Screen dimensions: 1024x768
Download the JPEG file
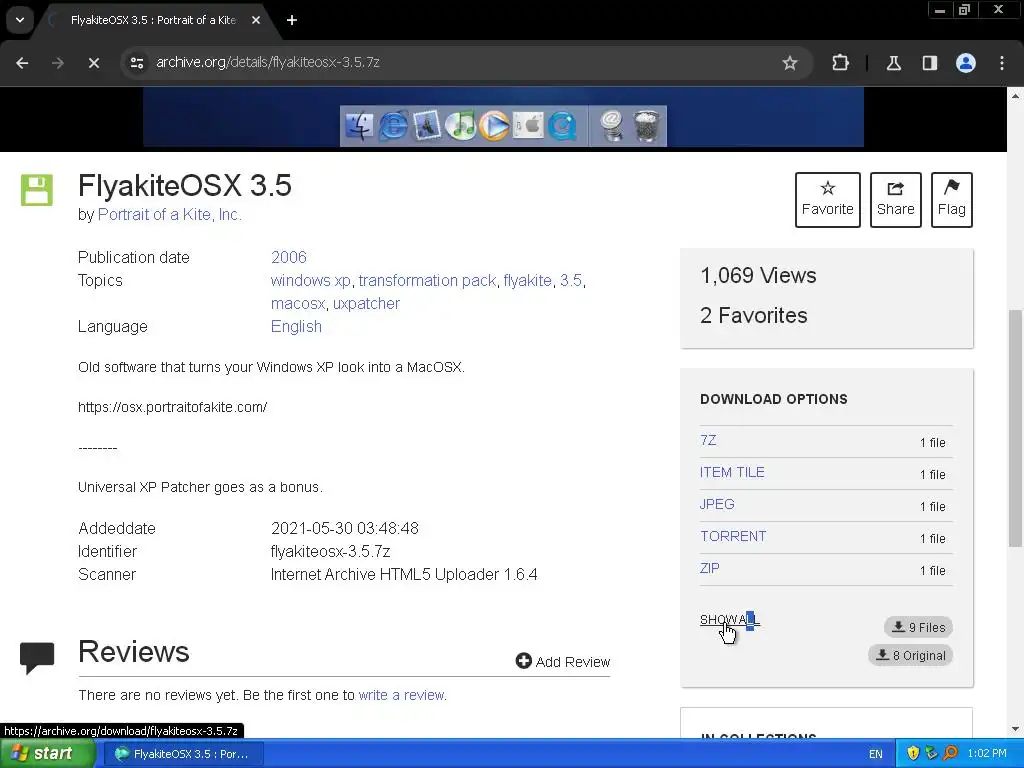coord(717,504)
